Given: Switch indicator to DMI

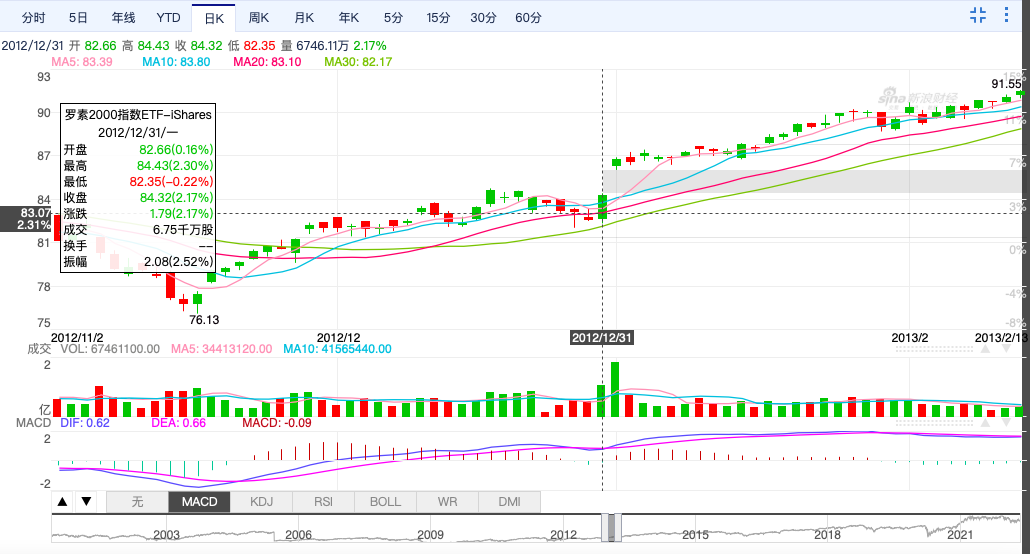Looking at the screenshot, I should point(510,502).
